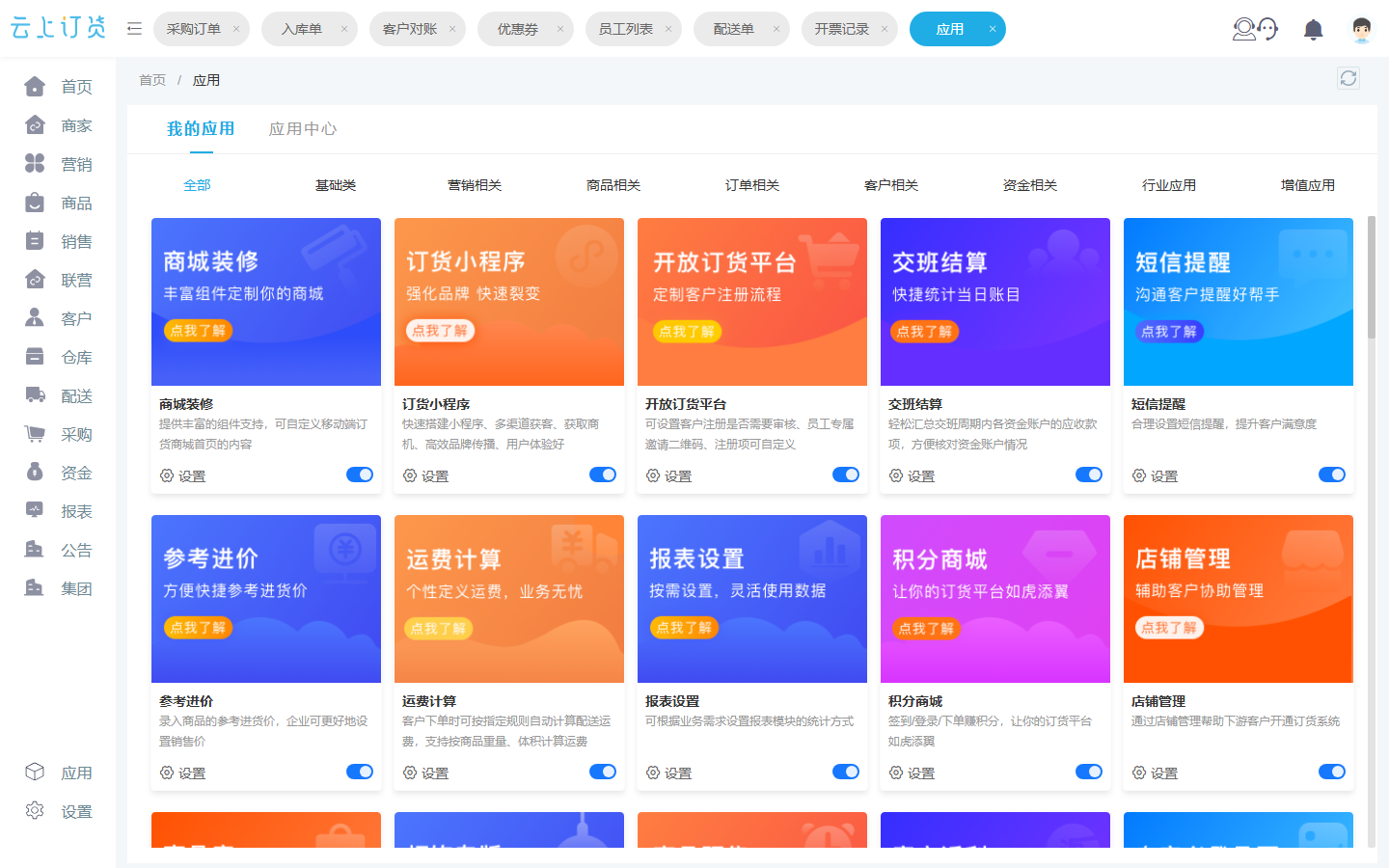The image size is (1389, 868).
Task: Open 营销 in the sidebar
Action: (58, 164)
